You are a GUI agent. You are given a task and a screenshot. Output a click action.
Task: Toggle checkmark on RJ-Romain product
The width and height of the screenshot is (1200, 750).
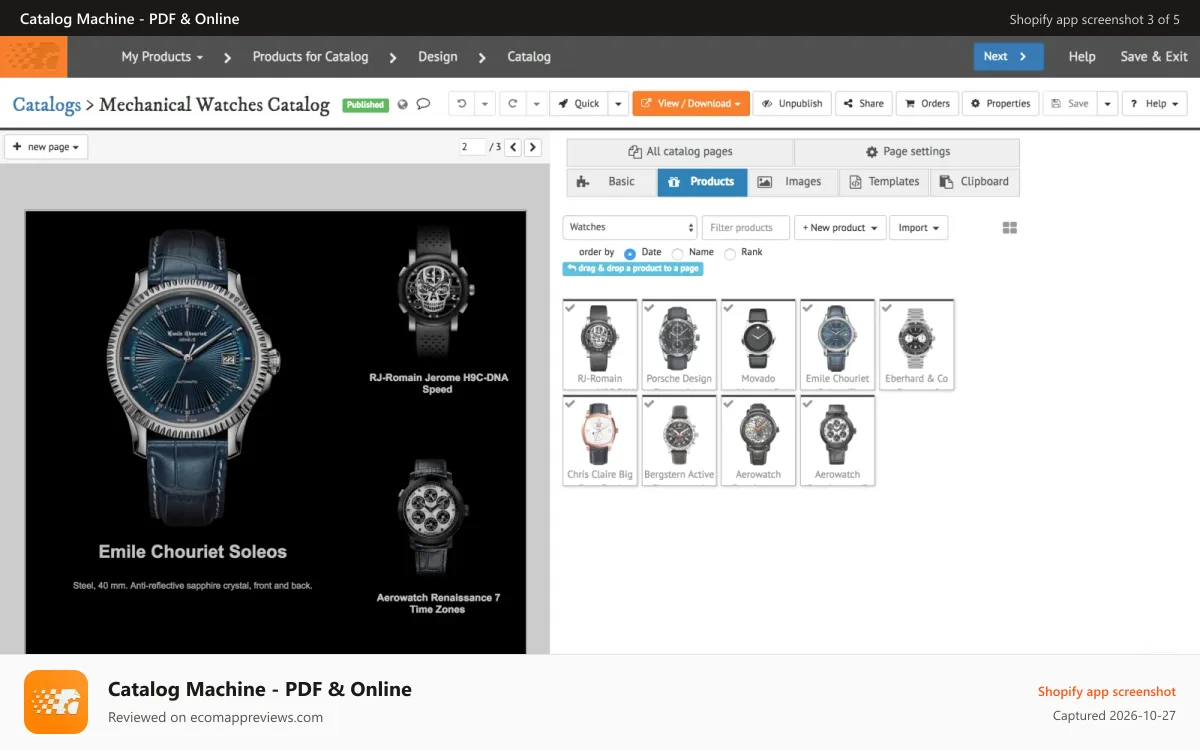click(570, 308)
